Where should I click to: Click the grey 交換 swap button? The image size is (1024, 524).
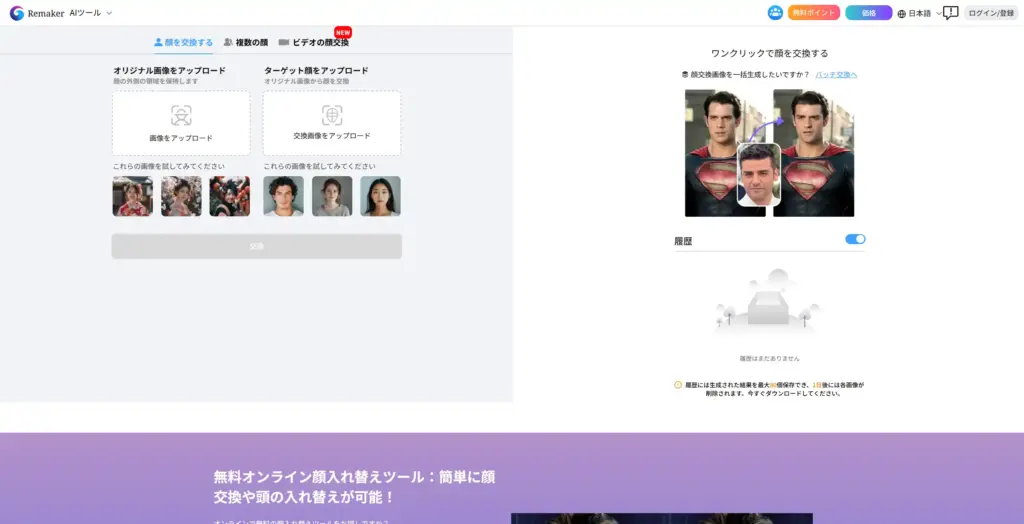coord(257,246)
